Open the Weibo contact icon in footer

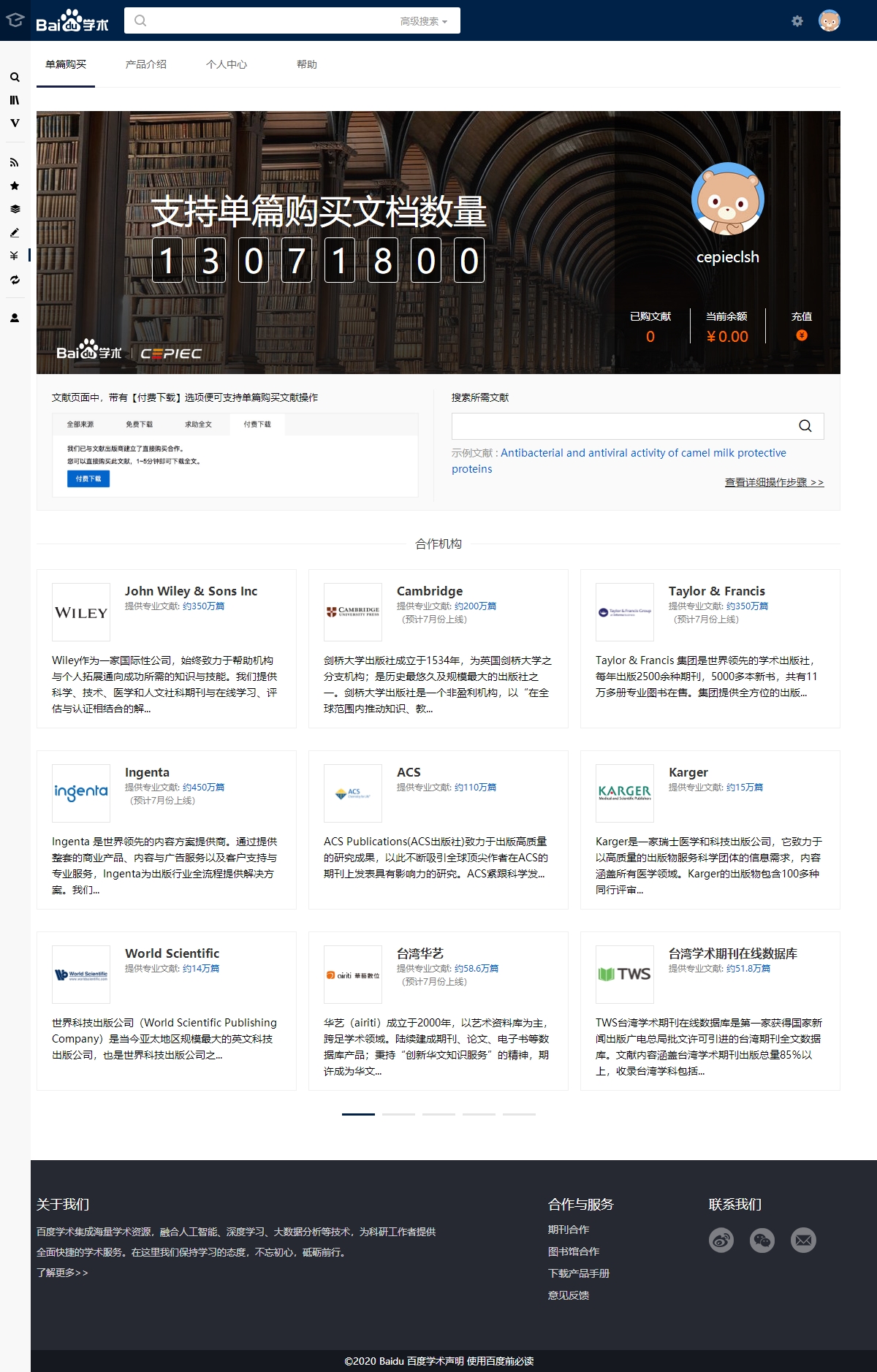(721, 1240)
